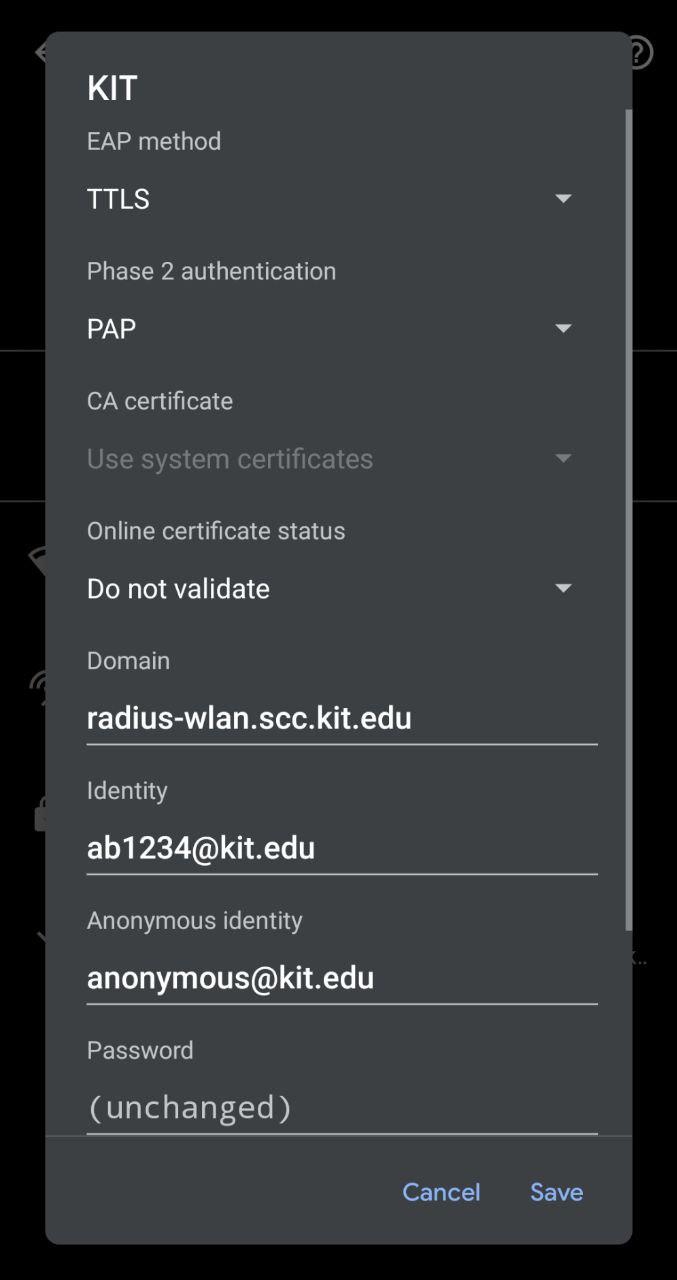
Task: Tap the Online certificate status dropdown arrow
Action: [563, 589]
